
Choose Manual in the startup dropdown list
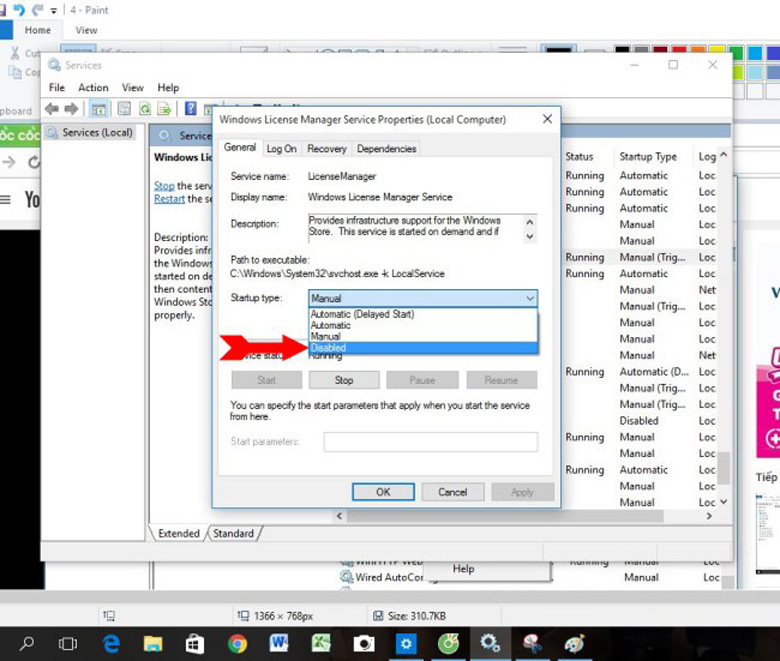[423, 336]
